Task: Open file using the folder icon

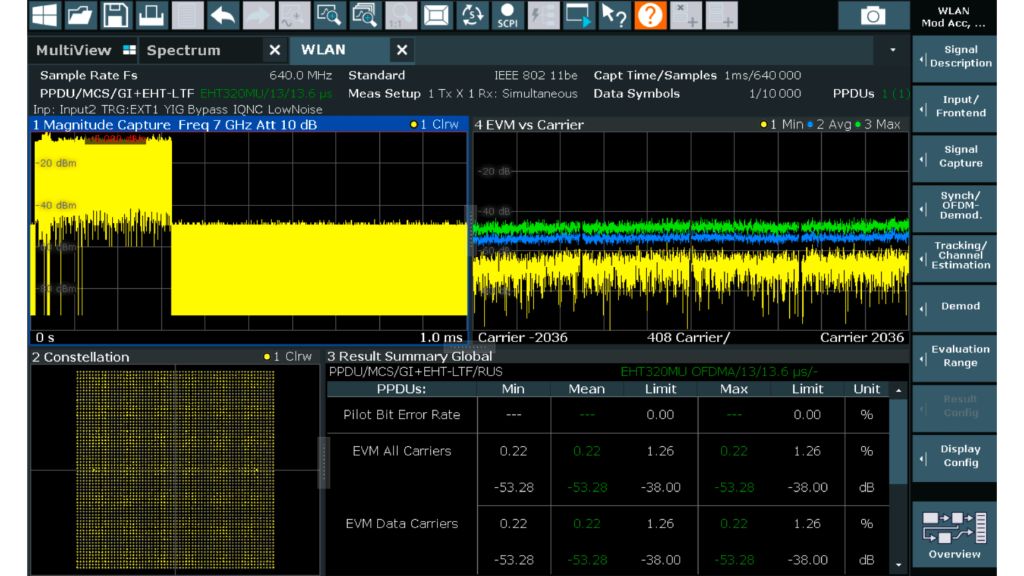Action: point(80,16)
